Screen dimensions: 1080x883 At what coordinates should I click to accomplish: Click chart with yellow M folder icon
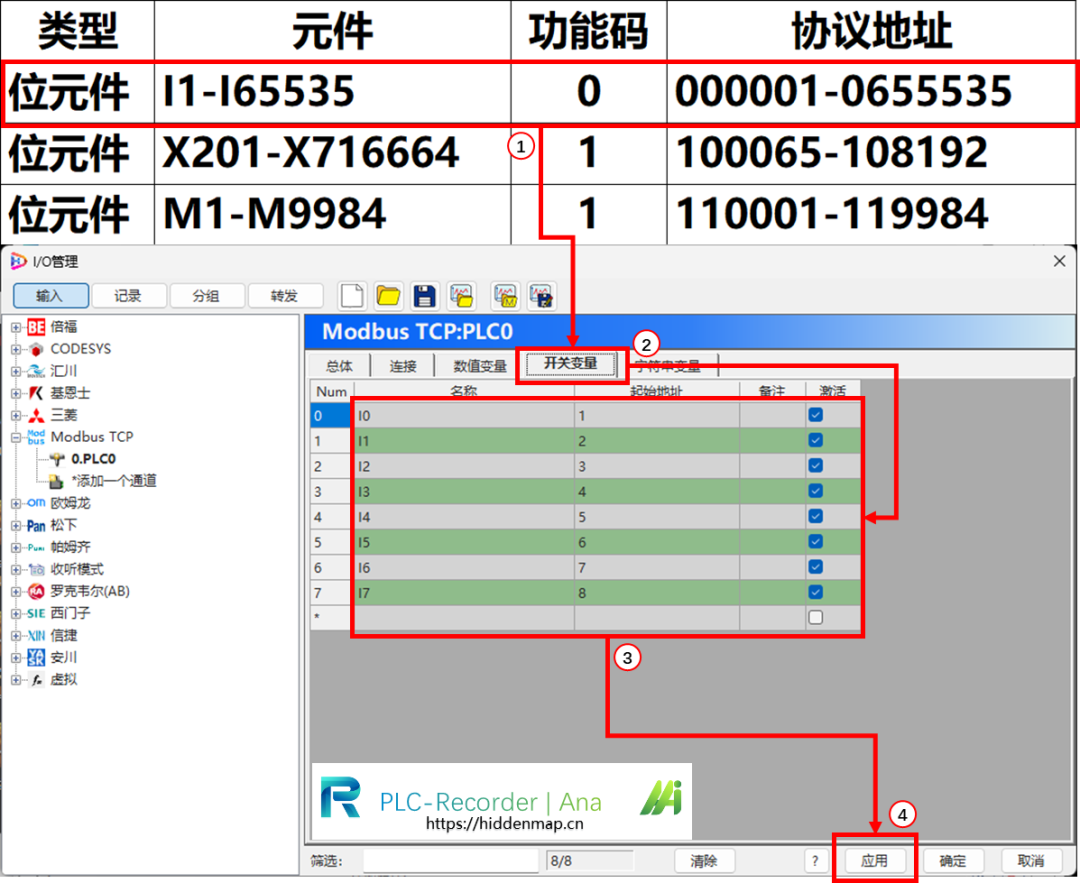506,296
